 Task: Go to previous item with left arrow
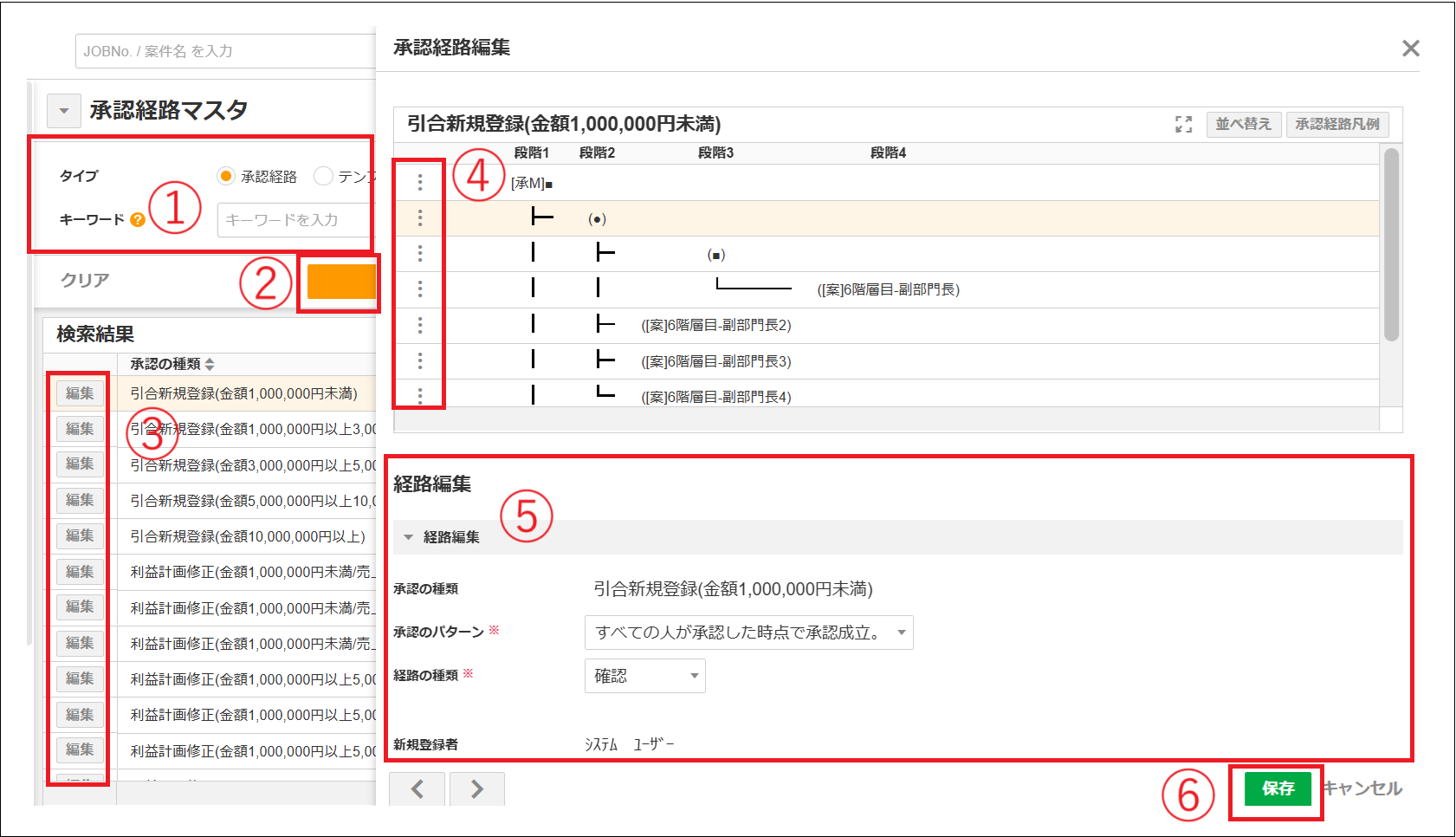(417, 788)
